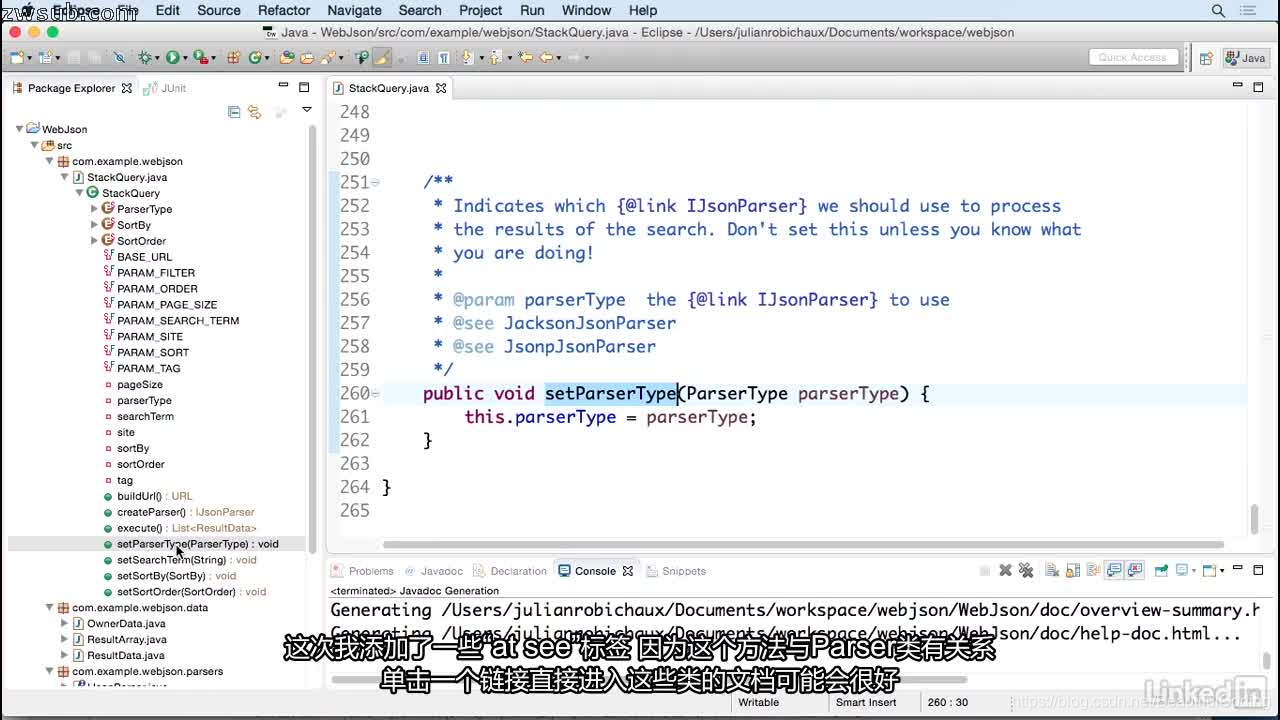Viewport: 1280px width, 720px height.
Task: Open the Navigate menu
Action: (x=354, y=10)
